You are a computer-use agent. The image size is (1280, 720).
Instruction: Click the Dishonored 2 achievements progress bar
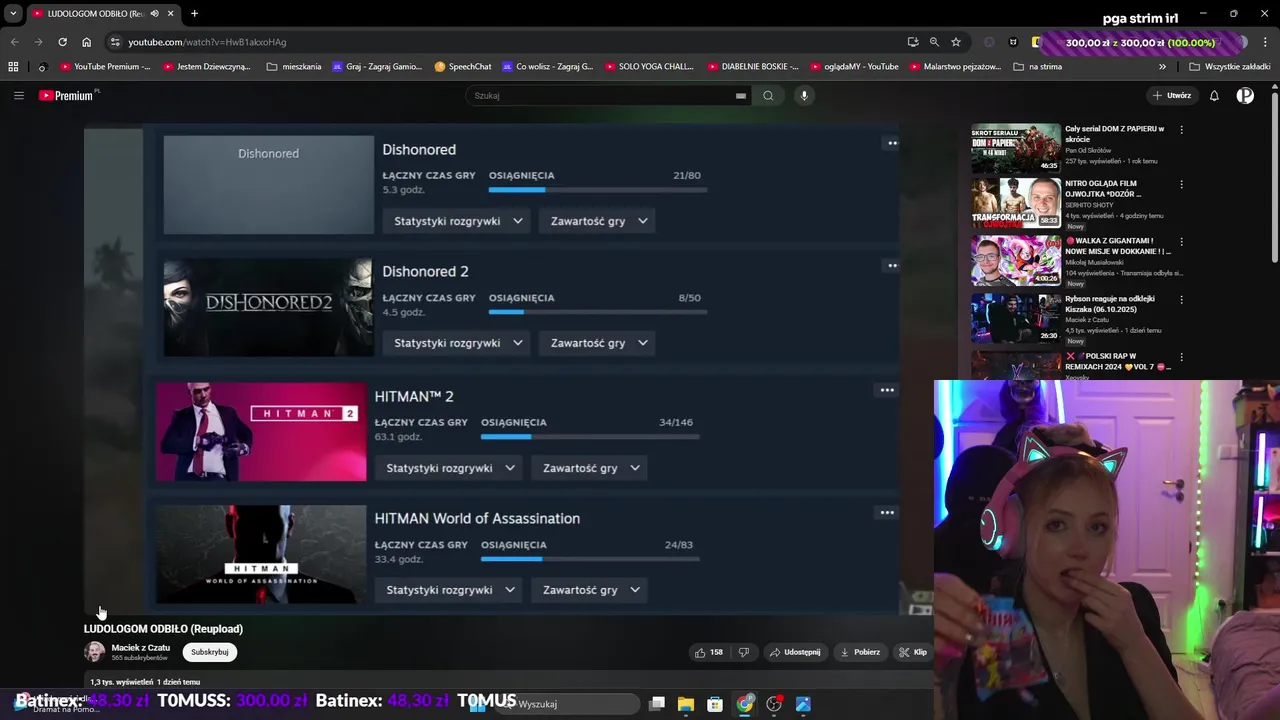click(x=598, y=312)
